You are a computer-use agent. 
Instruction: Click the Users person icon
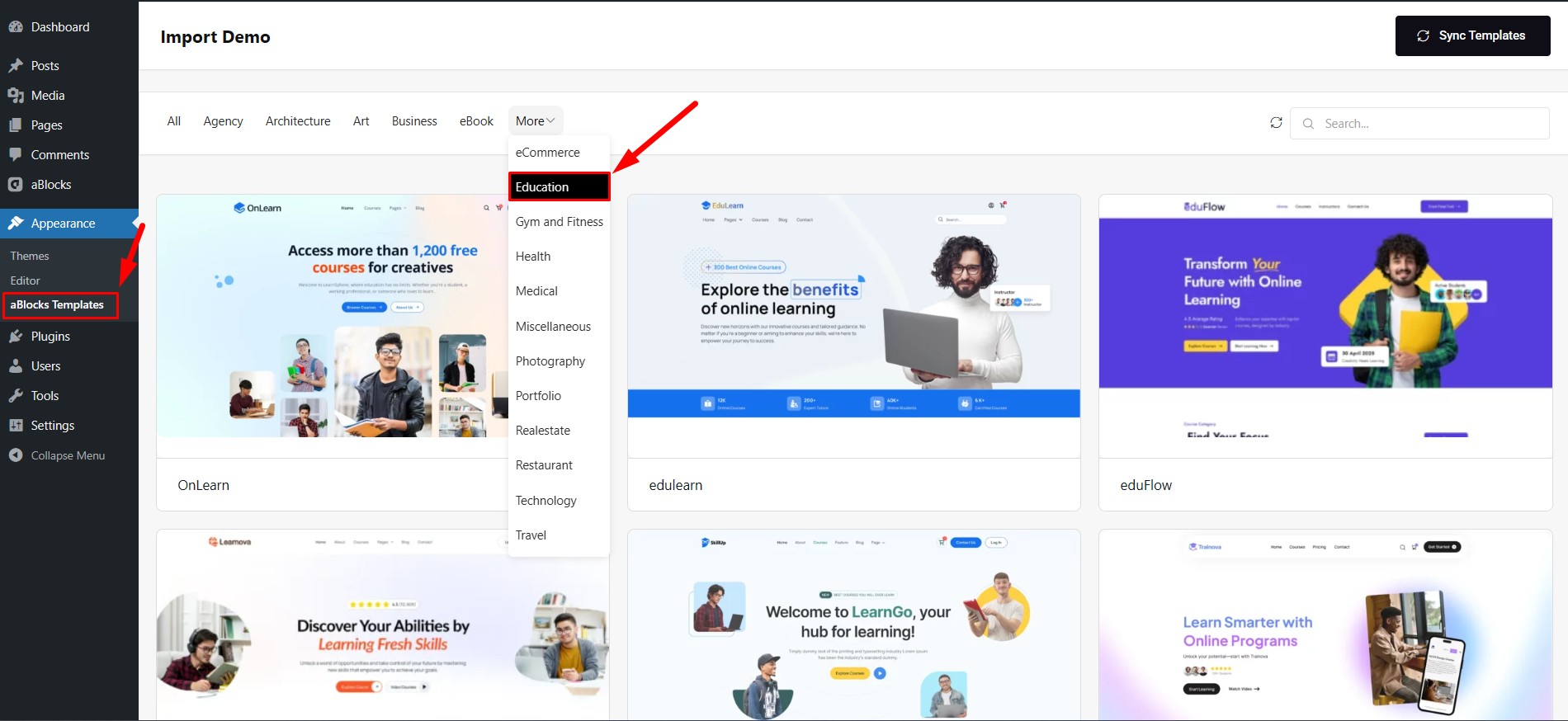point(16,366)
